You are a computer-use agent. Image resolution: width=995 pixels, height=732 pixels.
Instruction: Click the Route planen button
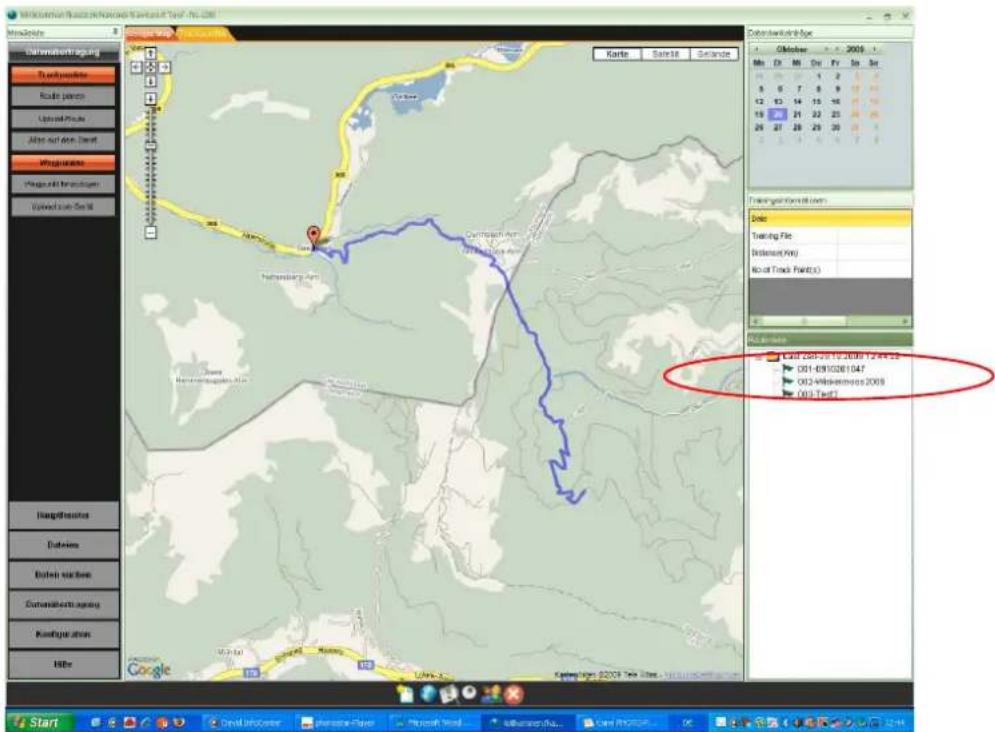63,96
